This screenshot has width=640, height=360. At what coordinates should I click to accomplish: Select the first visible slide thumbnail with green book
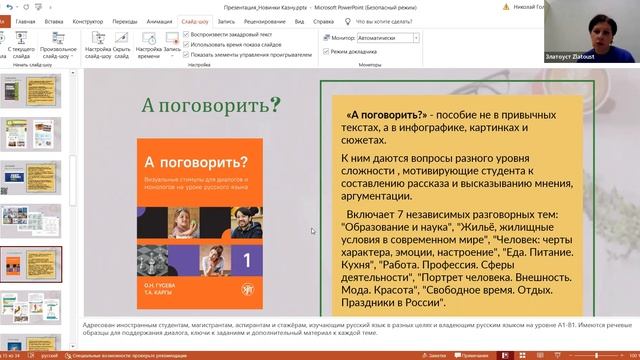pos(31,91)
